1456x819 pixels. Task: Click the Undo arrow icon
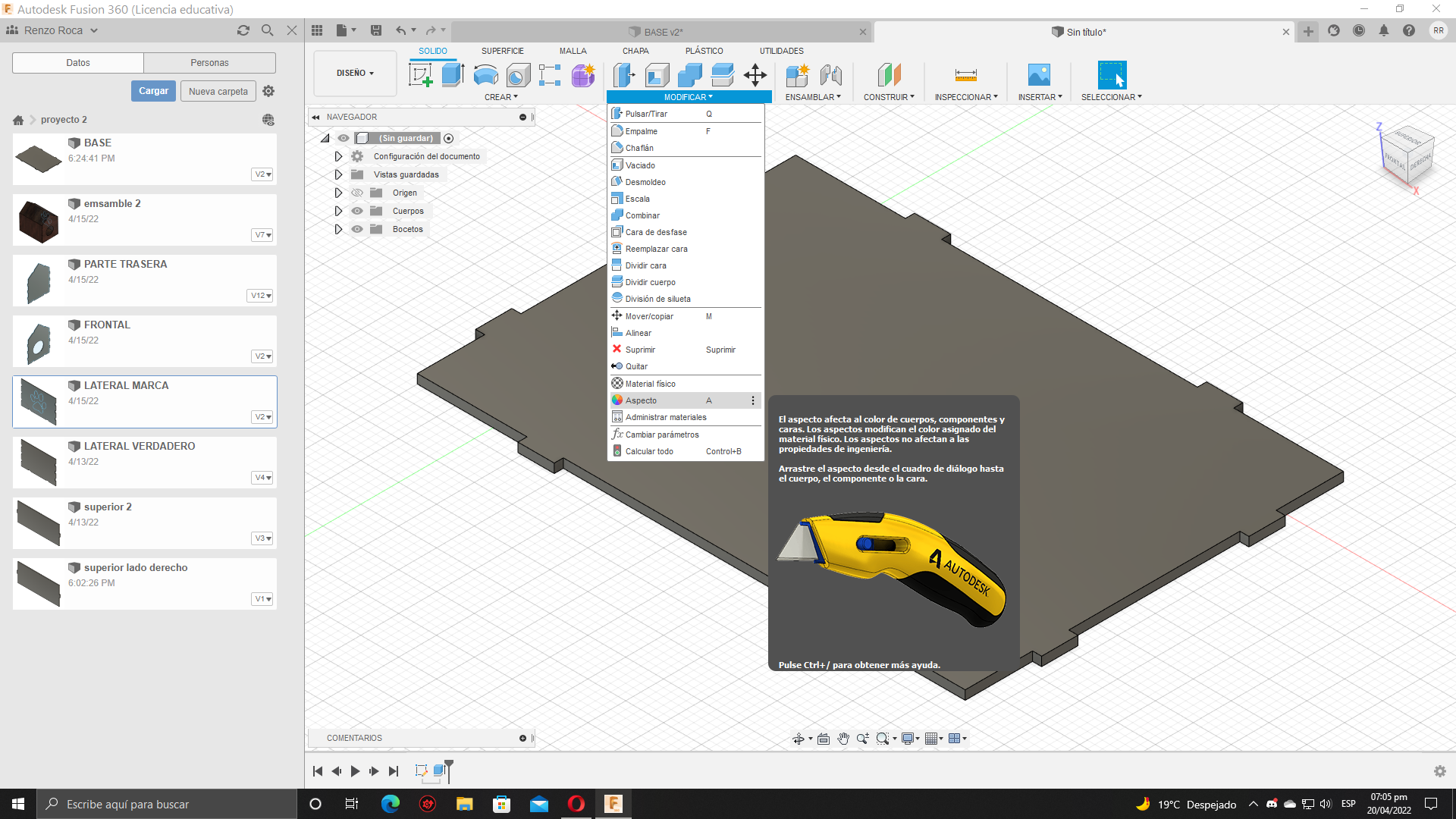400,30
